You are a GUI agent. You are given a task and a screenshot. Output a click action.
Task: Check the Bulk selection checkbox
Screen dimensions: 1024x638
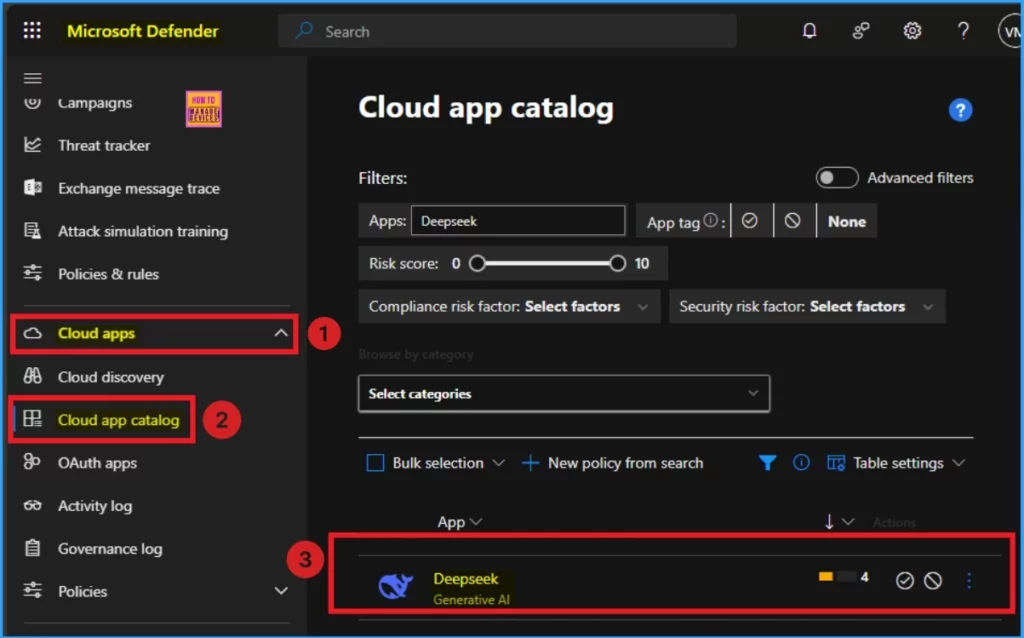click(376, 463)
